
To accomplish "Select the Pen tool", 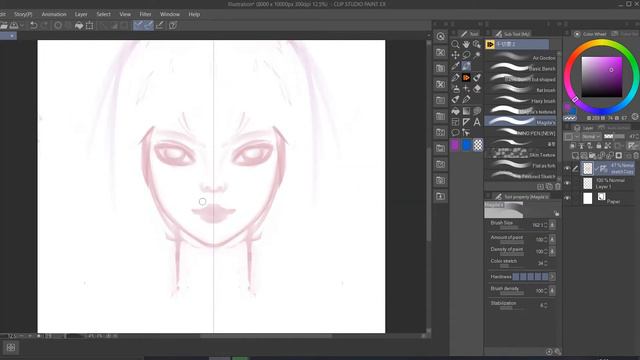I will pyautogui.click(x=455, y=77).
